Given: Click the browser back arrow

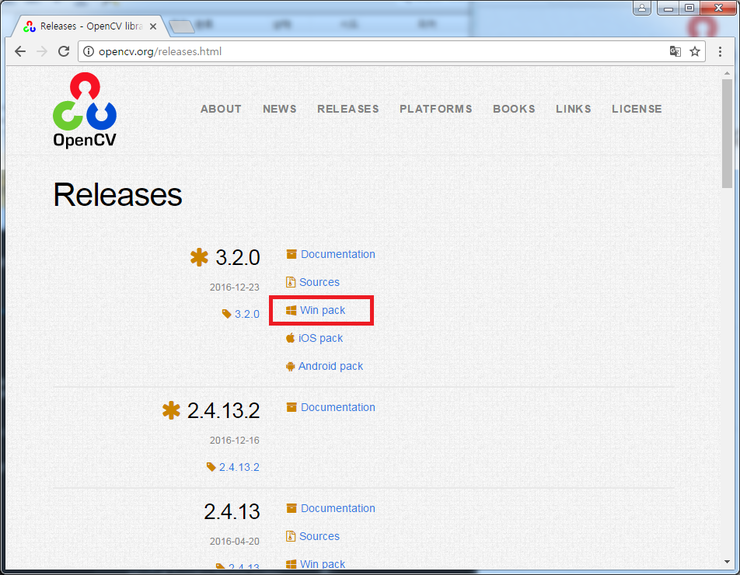Looking at the screenshot, I should point(20,51).
